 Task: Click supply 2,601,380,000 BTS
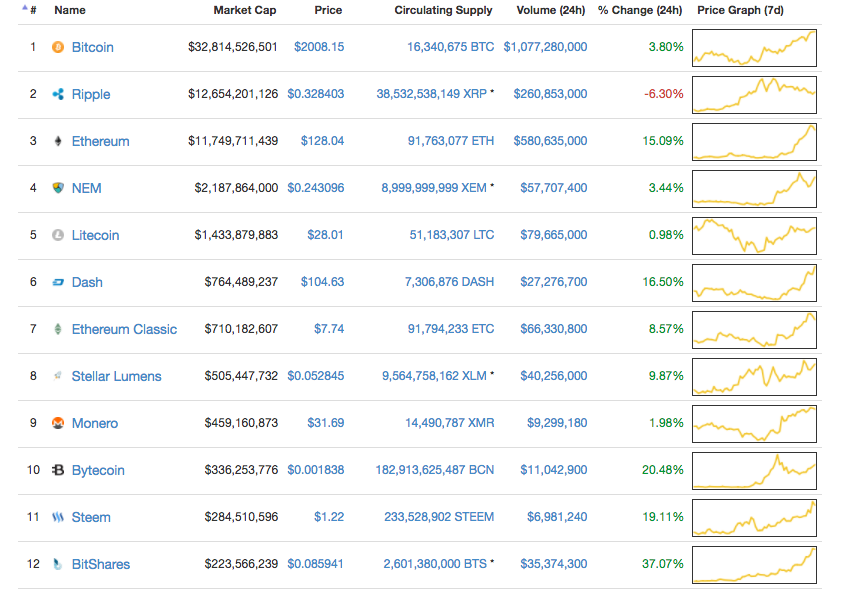(435, 564)
